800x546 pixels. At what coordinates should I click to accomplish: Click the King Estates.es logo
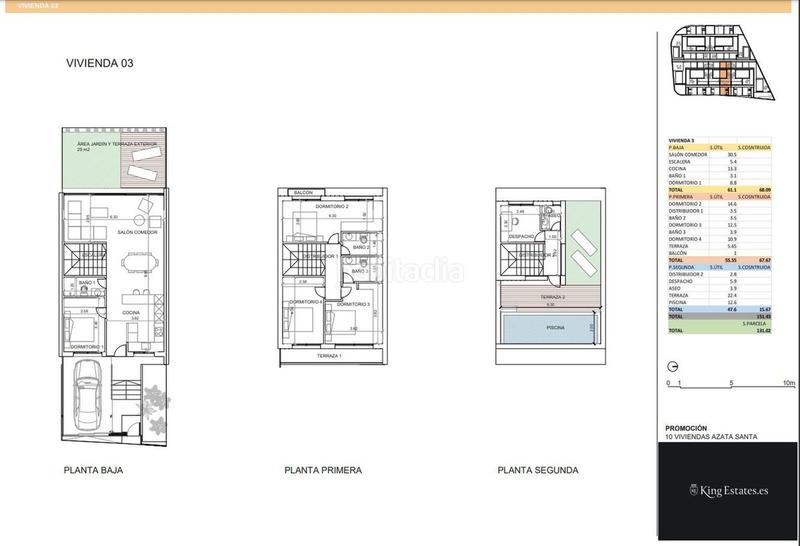(725, 490)
